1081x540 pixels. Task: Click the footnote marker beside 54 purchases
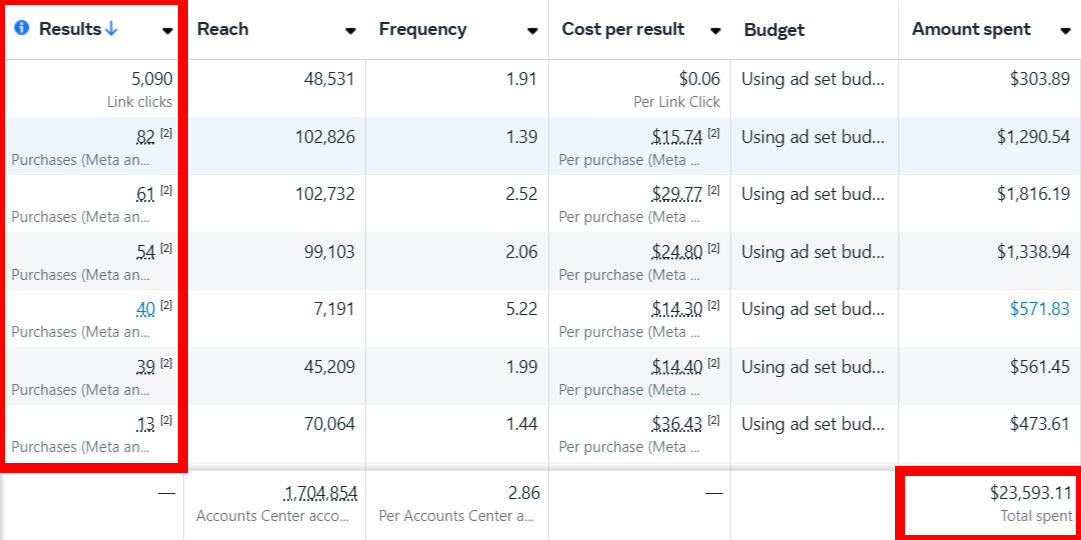pyautogui.click(x=166, y=248)
